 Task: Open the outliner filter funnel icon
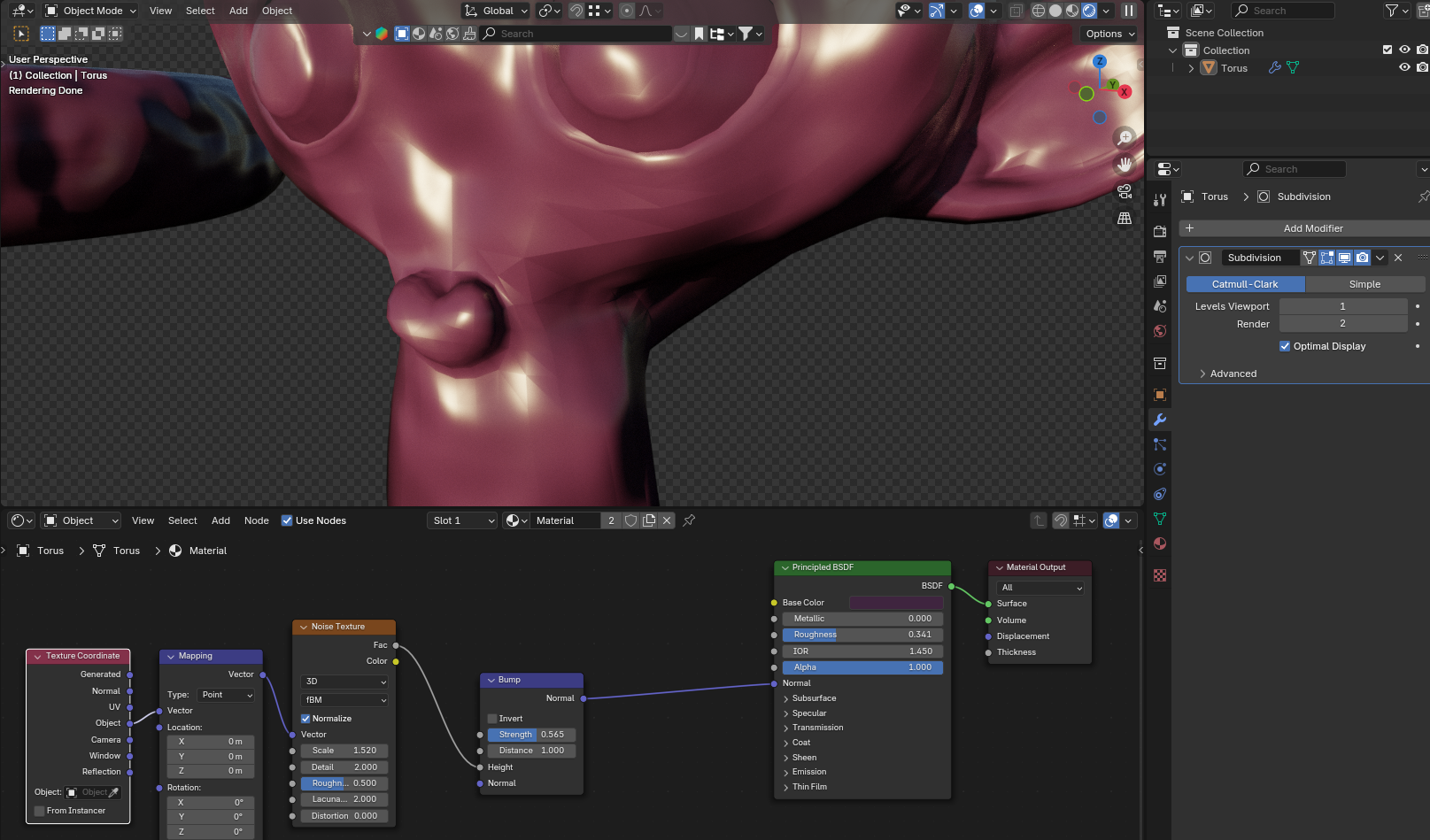[x=1392, y=11]
